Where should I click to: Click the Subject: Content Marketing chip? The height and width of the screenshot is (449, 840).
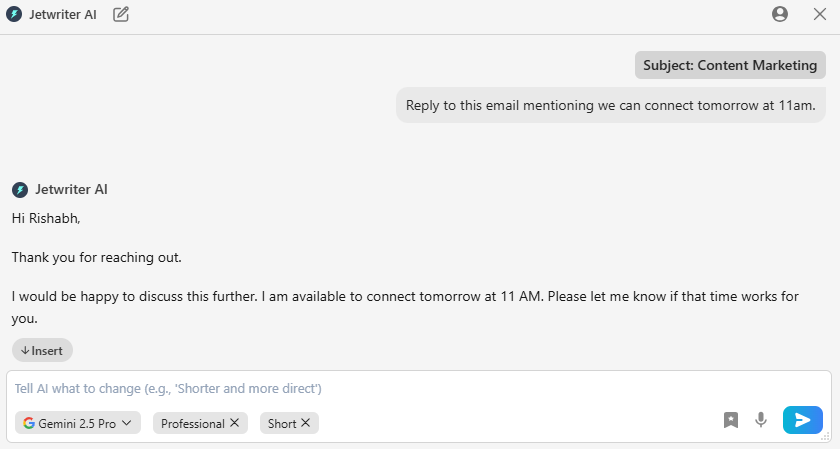[730, 65]
